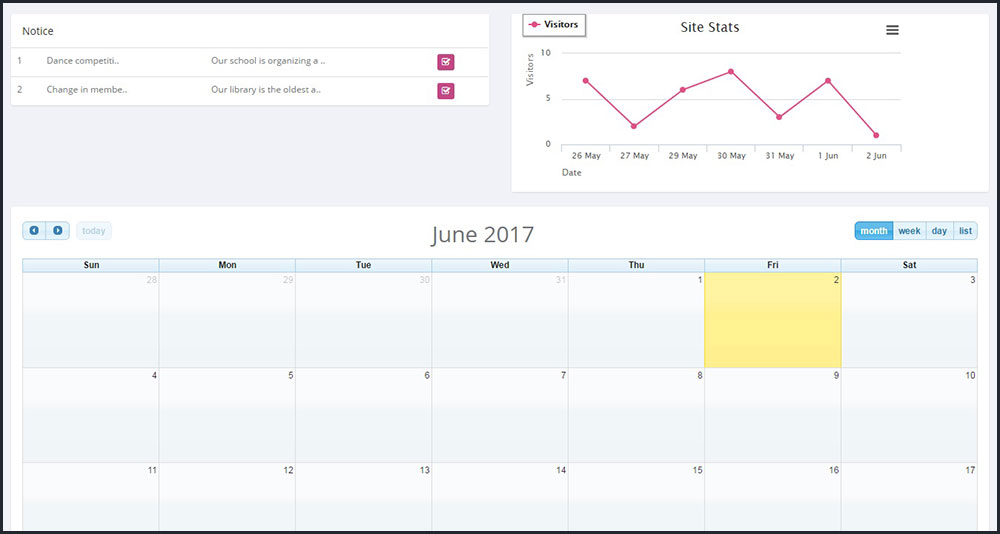Click the Site Stats chart title
Viewport: 1000px width, 534px height.
(710, 27)
